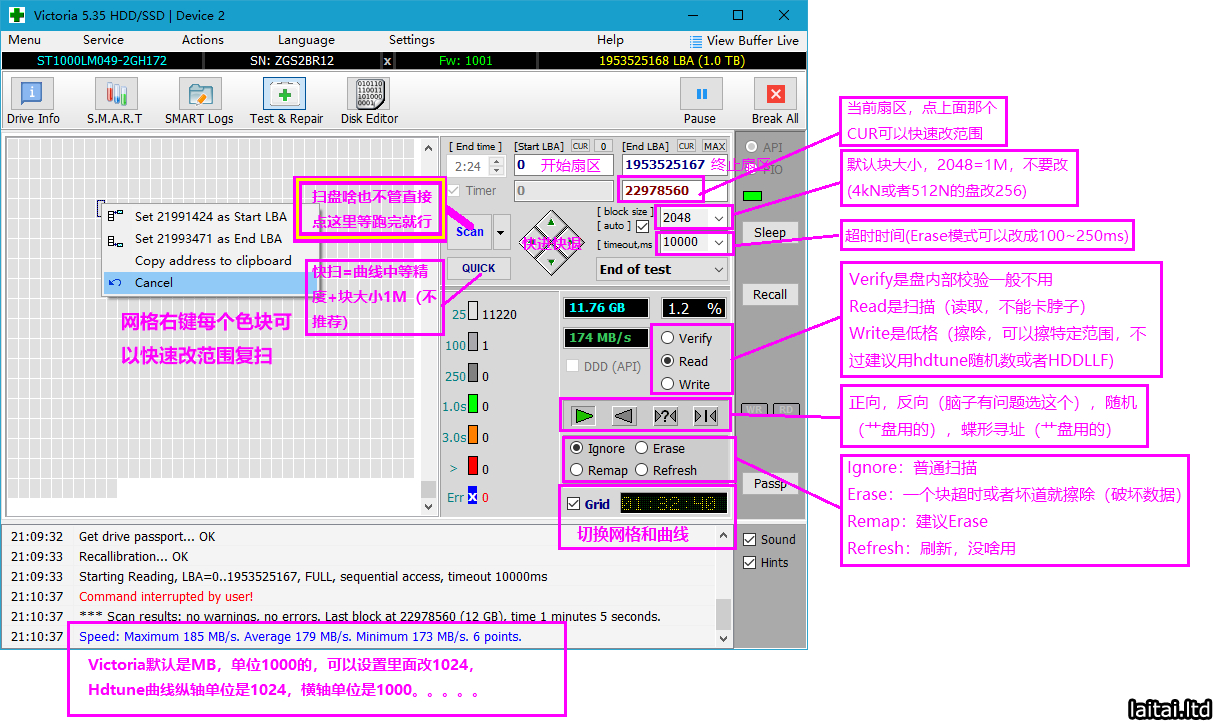Launch the Disk Editor tool
This screenshot has height=726, width=1218.
(x=369, y=103)
